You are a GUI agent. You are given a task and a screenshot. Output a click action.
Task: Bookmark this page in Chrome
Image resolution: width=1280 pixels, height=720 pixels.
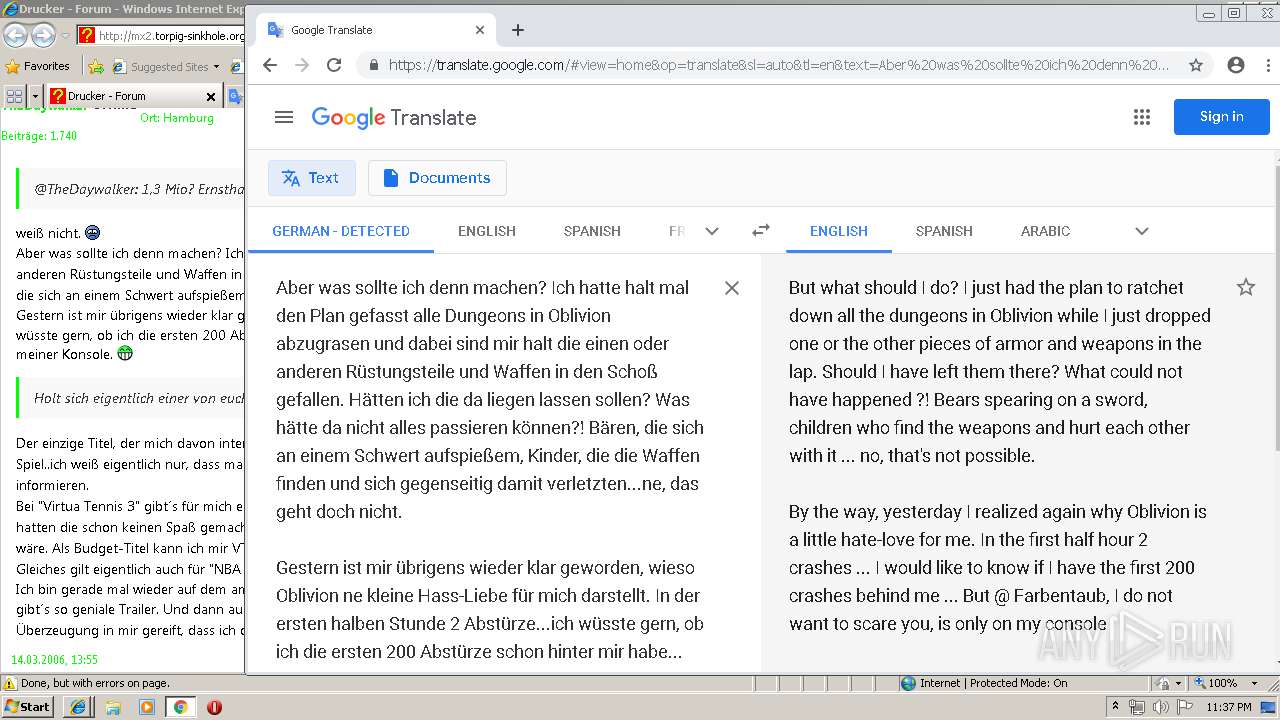tap(1196, 65)
